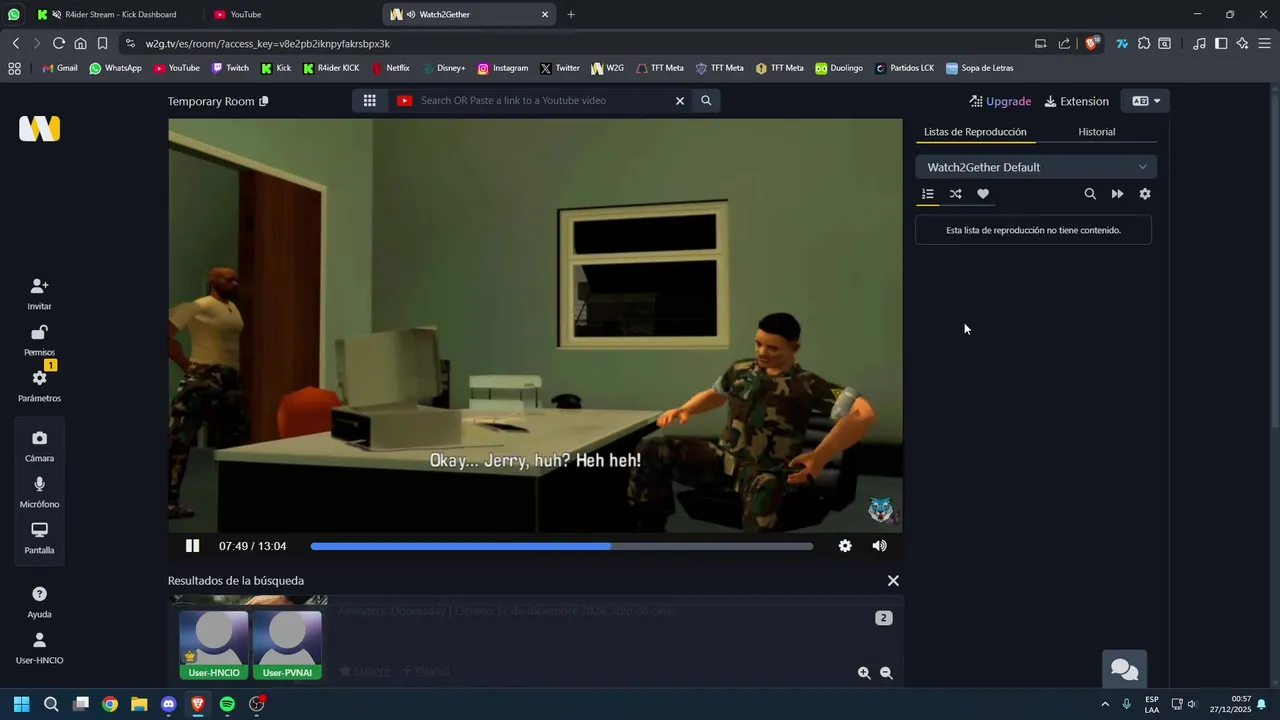Open Discord from the taskbar
1280x720 pixels.
[x=168, y=704]
